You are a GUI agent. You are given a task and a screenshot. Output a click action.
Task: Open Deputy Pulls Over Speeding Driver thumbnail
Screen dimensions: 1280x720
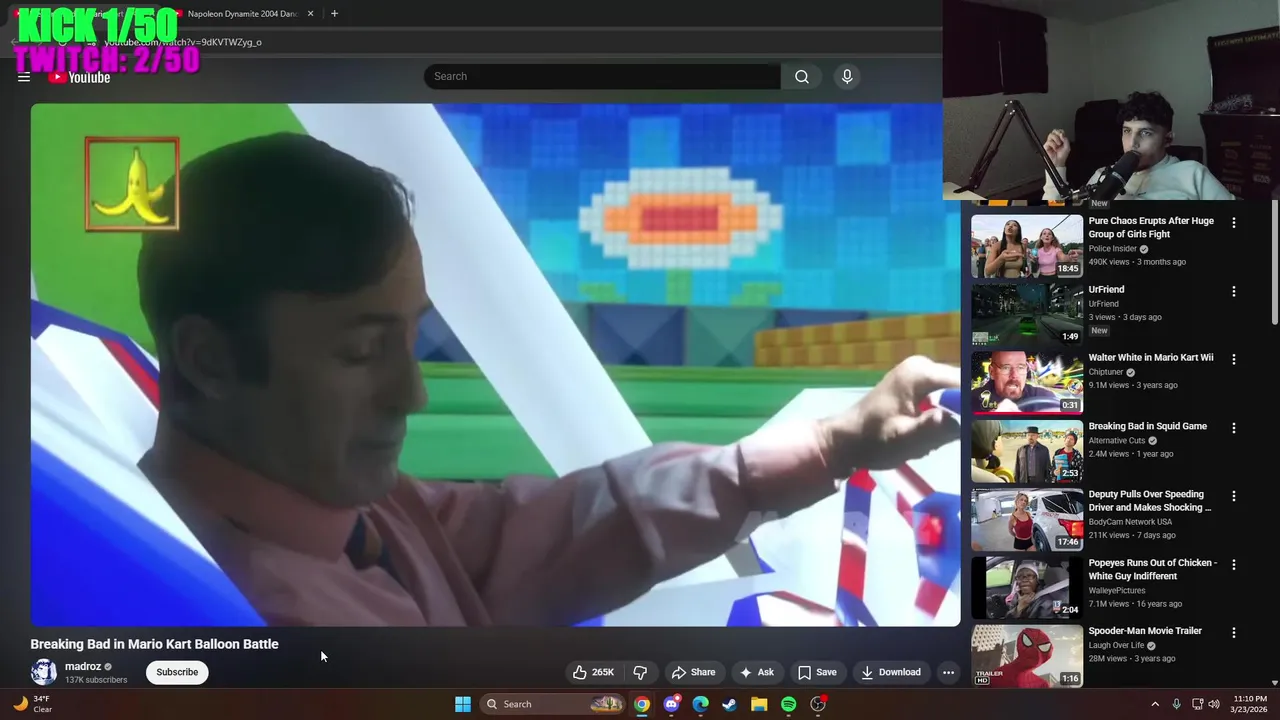1027,519
